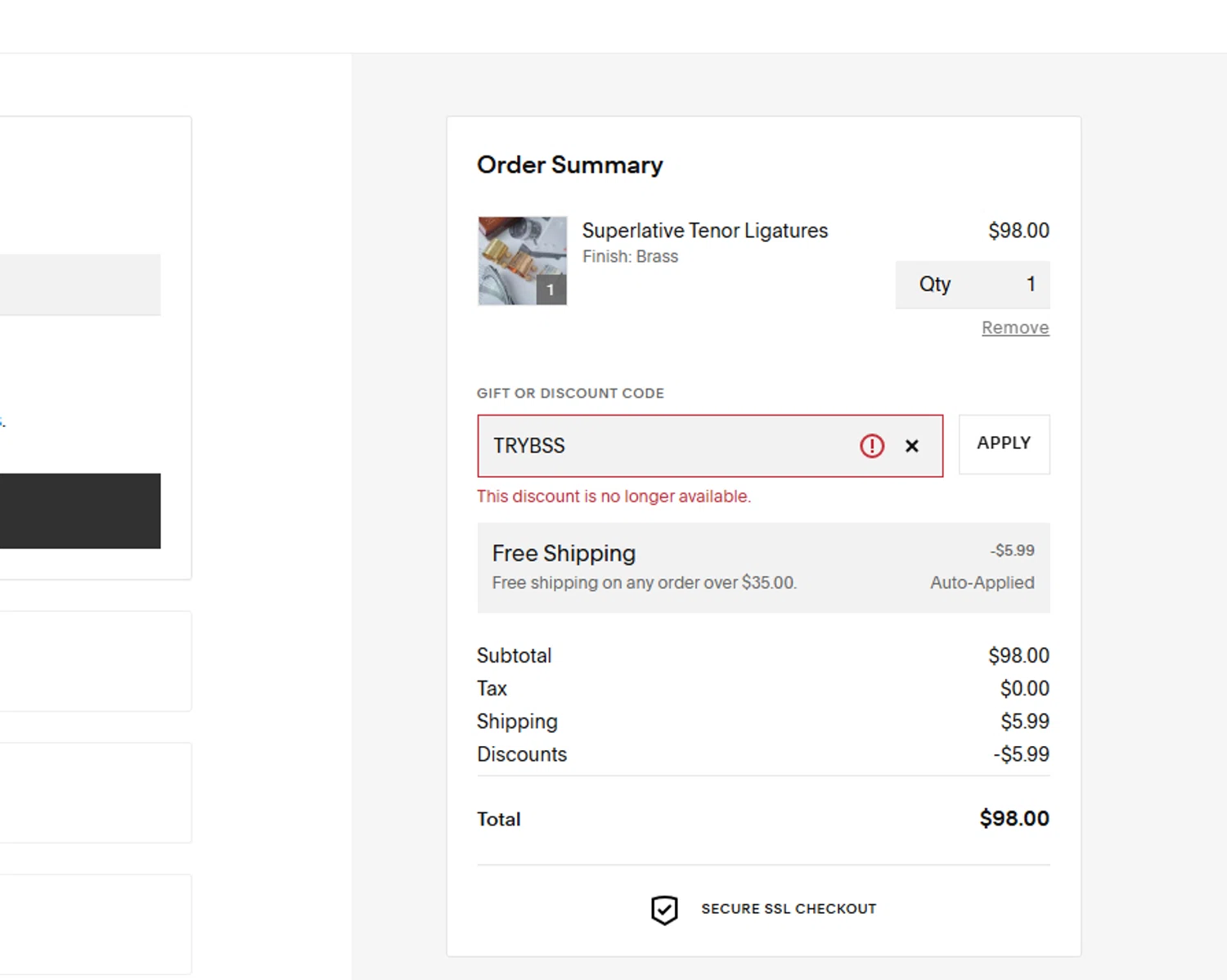Click the red error alert icon
The height and width of the screenshot is (980, 1227).
click(872, 446)
